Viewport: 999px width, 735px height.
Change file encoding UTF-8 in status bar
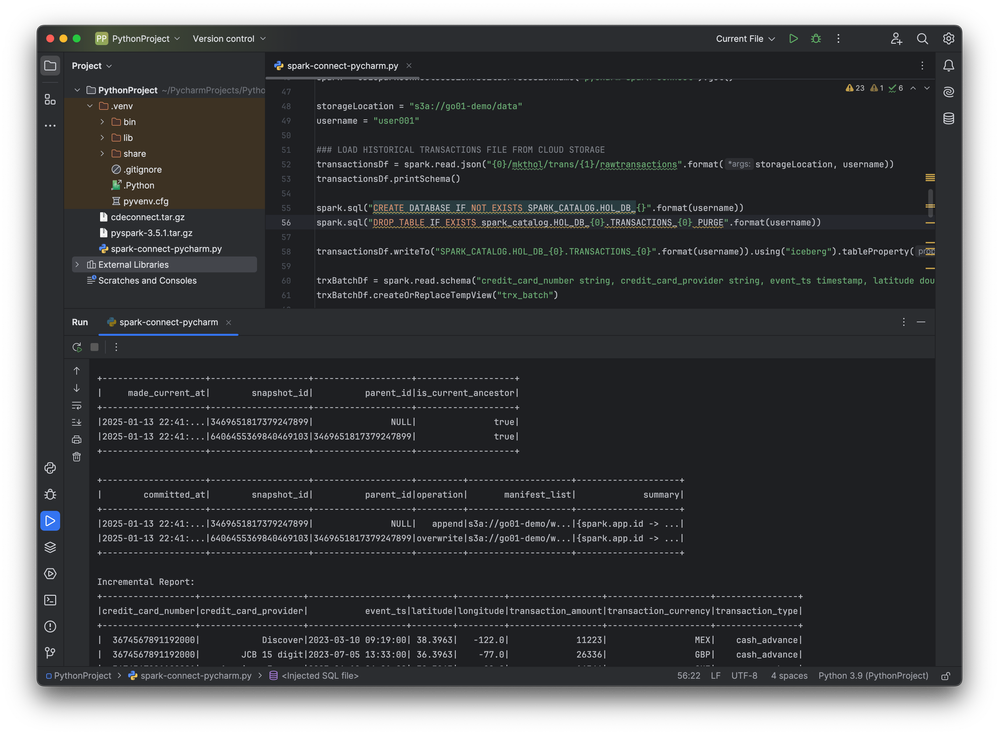(x=744, y=676)
